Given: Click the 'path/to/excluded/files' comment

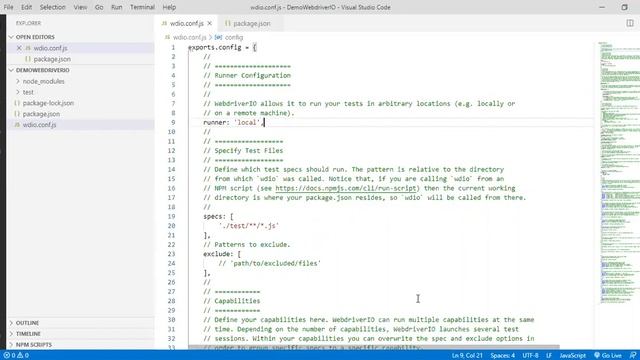Looking at the screenshot, I should pos(269,264).
